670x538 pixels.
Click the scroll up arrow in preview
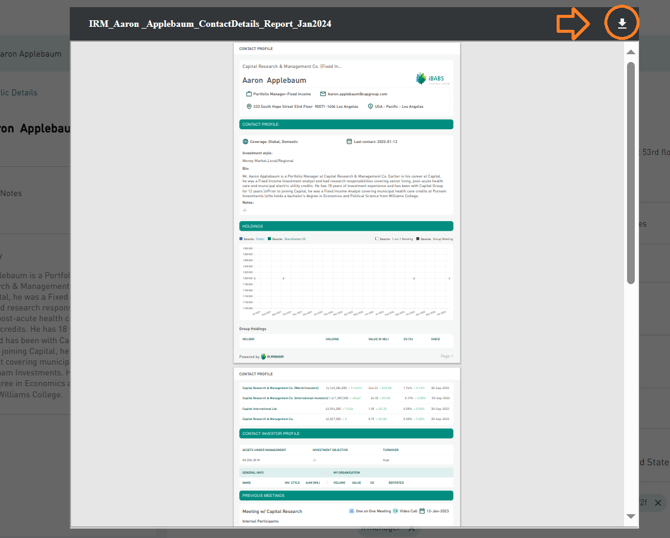[631, 52]
